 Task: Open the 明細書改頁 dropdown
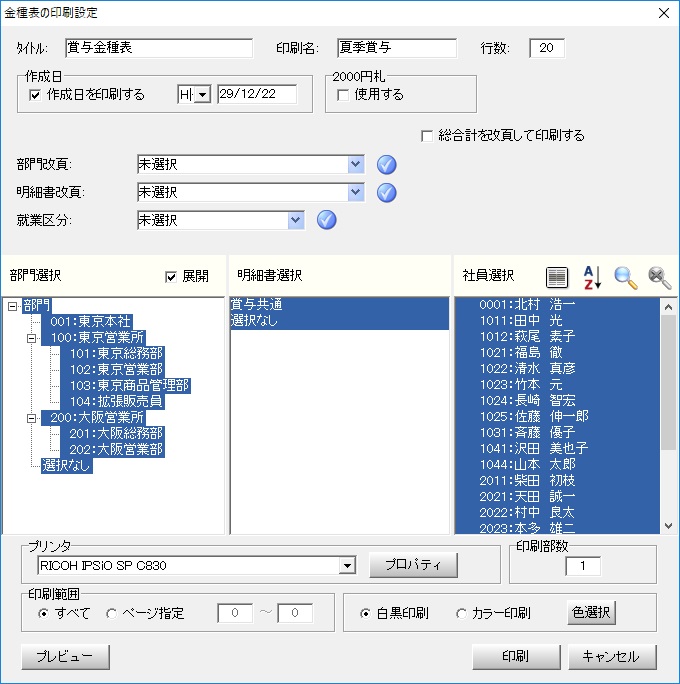356,192
